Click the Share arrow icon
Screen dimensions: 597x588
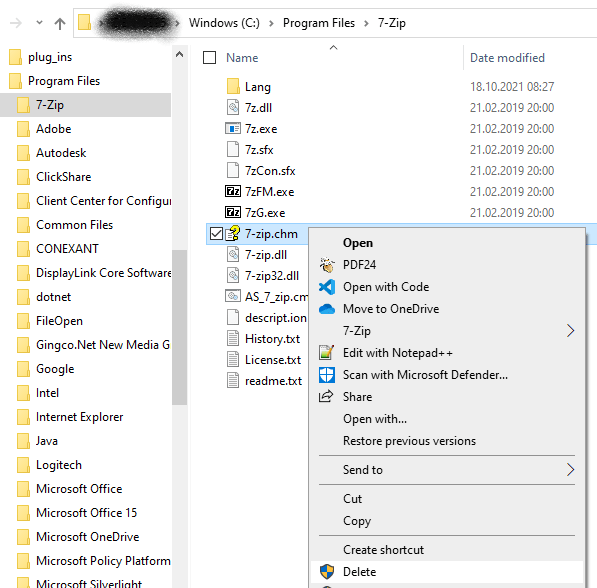tap(326, 396)
